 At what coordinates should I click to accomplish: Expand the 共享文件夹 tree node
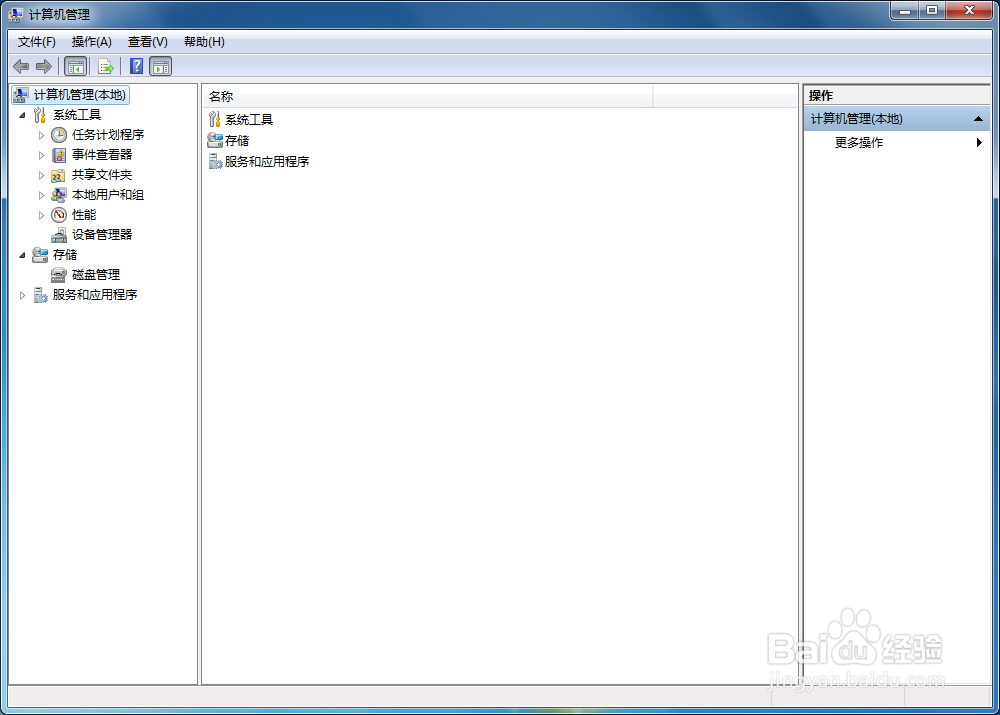(x=41, y=175)
